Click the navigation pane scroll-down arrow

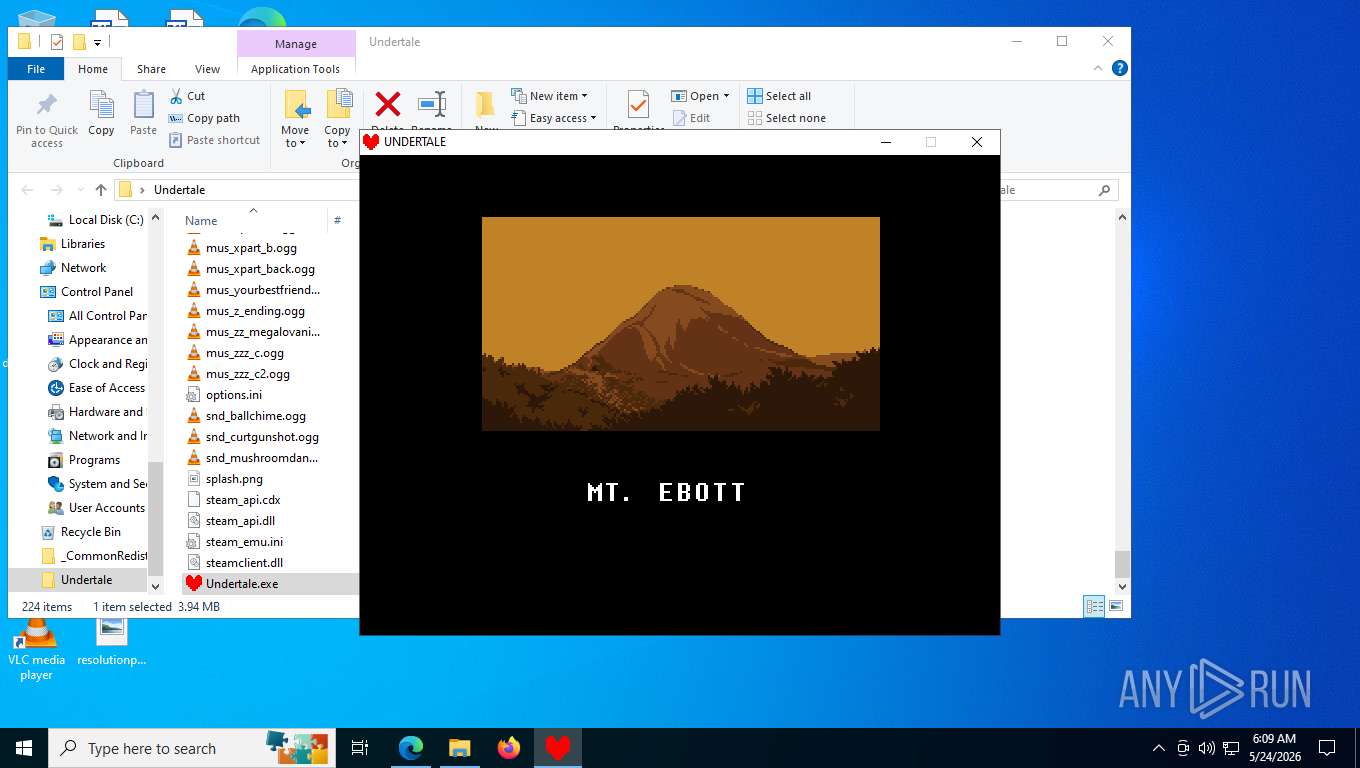click(x=155, y=586)
